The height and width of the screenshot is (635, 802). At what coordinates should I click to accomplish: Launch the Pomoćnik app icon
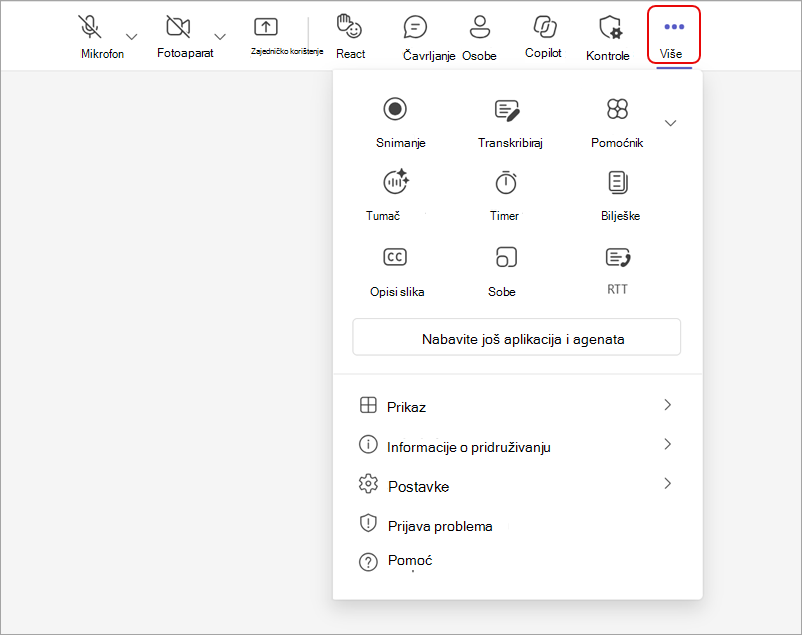coord(617,109)
